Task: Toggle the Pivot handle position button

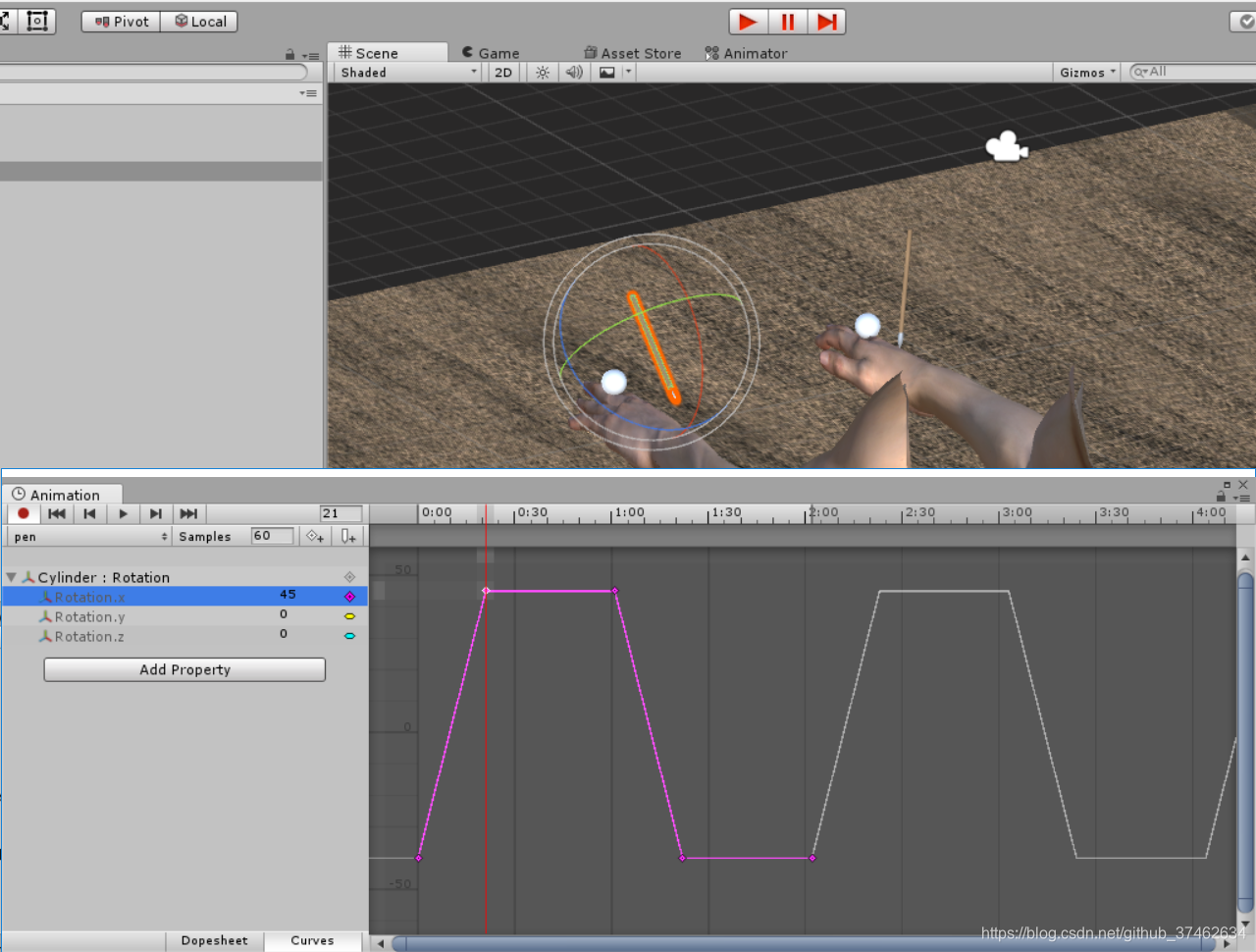Action: [121, 22]
